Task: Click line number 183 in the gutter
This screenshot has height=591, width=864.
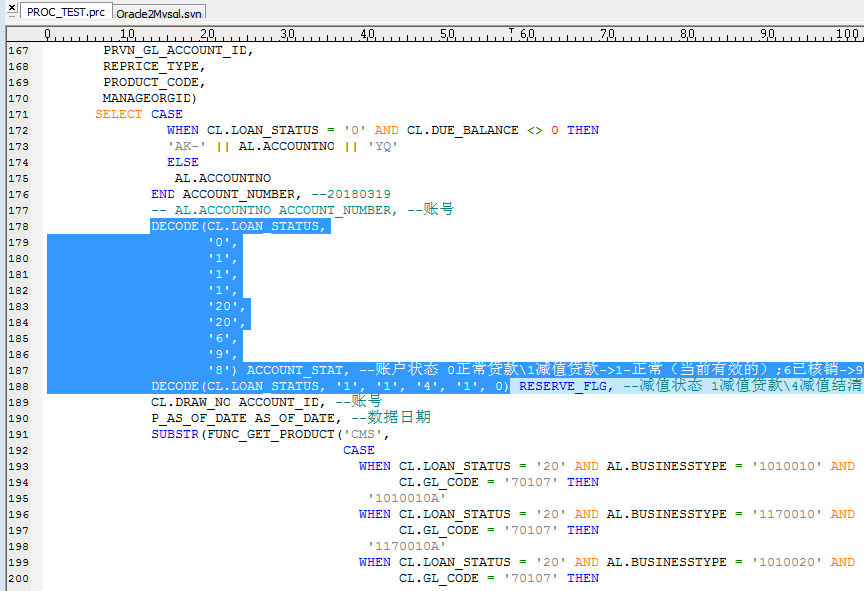Action: (18, 306)
